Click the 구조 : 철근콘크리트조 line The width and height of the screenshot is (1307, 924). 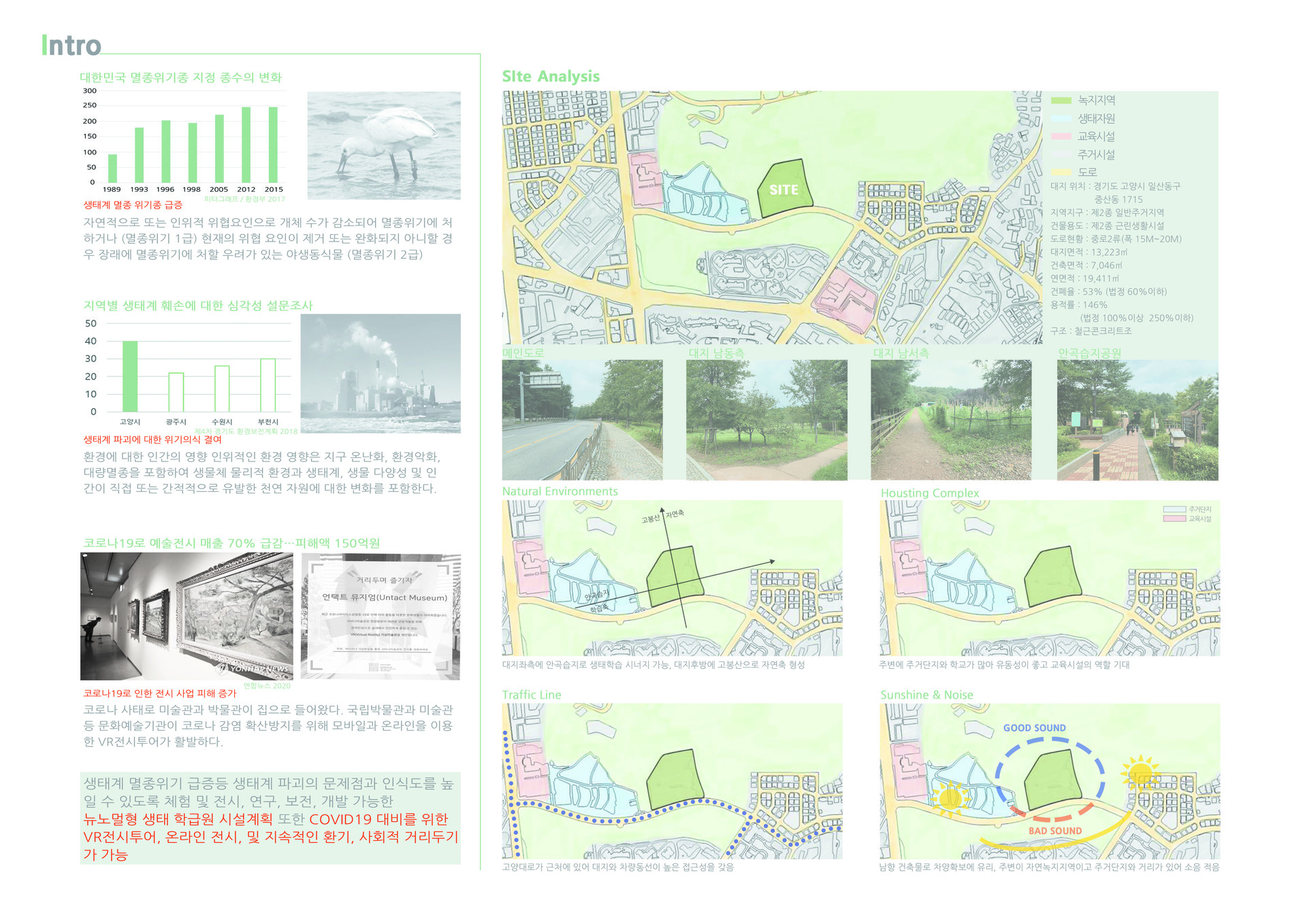pos(1091,331)
